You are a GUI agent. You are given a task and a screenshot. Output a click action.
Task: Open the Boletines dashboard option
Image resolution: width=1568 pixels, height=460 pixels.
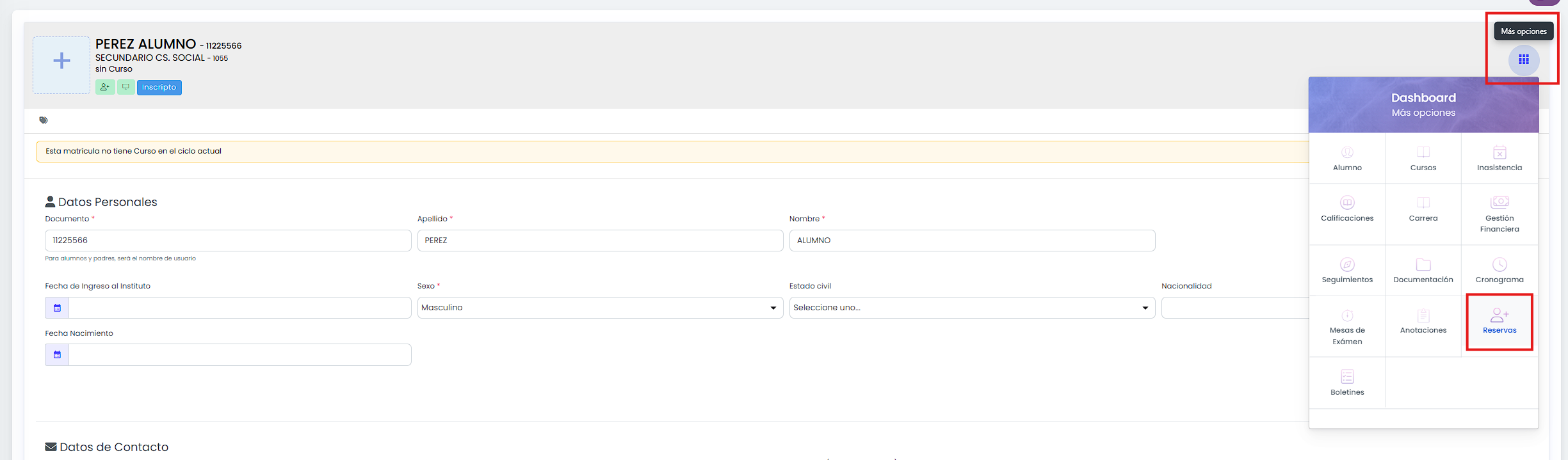point(1347,383)
